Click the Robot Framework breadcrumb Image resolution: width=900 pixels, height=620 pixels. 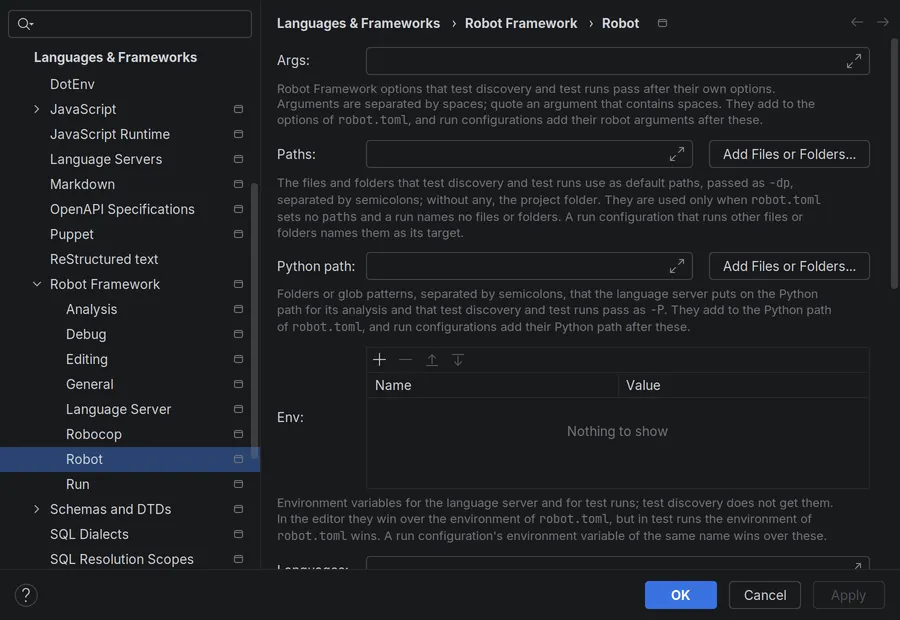point(521,23)
